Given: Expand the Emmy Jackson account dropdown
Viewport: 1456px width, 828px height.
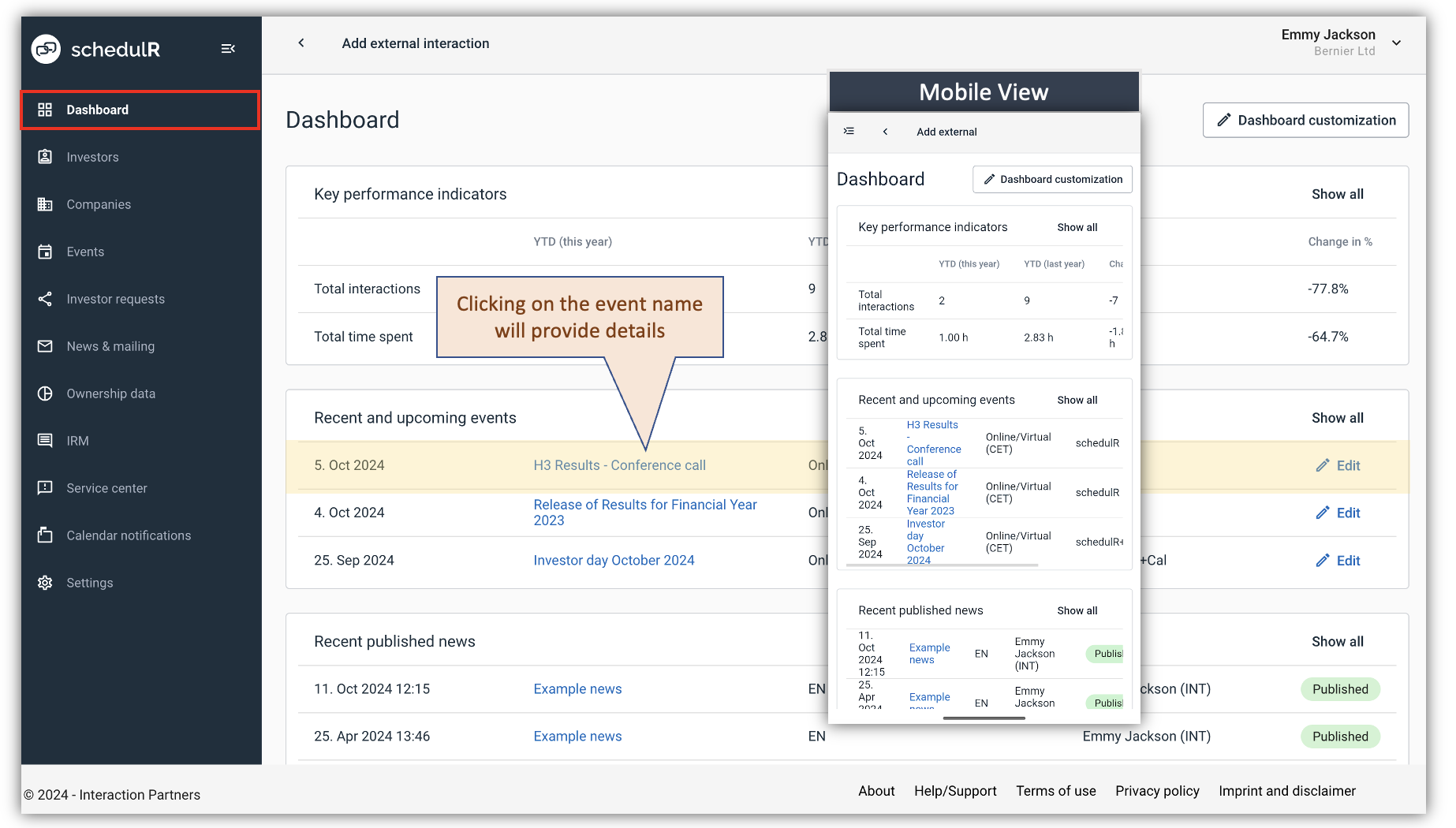Looking at the screenshot, I should (x=1396, y=43).
